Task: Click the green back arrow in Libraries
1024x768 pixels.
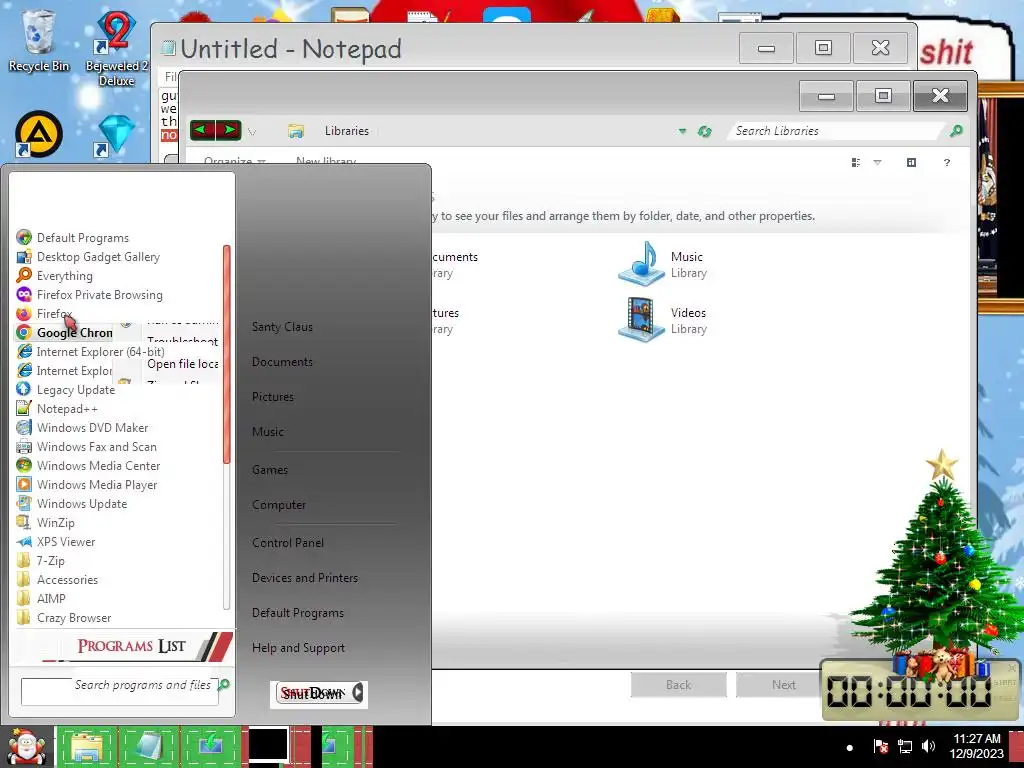Action: pyautogui.click(x=202, y=130)
